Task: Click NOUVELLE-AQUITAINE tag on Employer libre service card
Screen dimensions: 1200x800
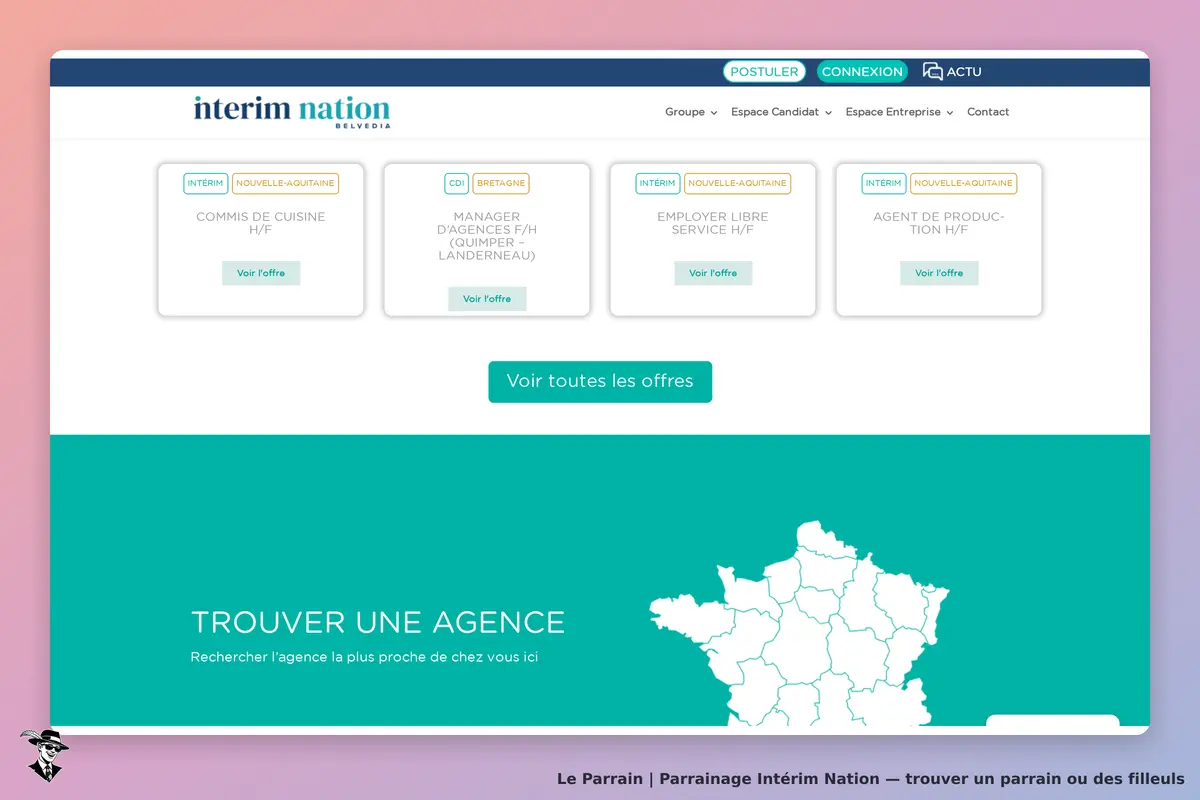Action: tap(737, 184)
